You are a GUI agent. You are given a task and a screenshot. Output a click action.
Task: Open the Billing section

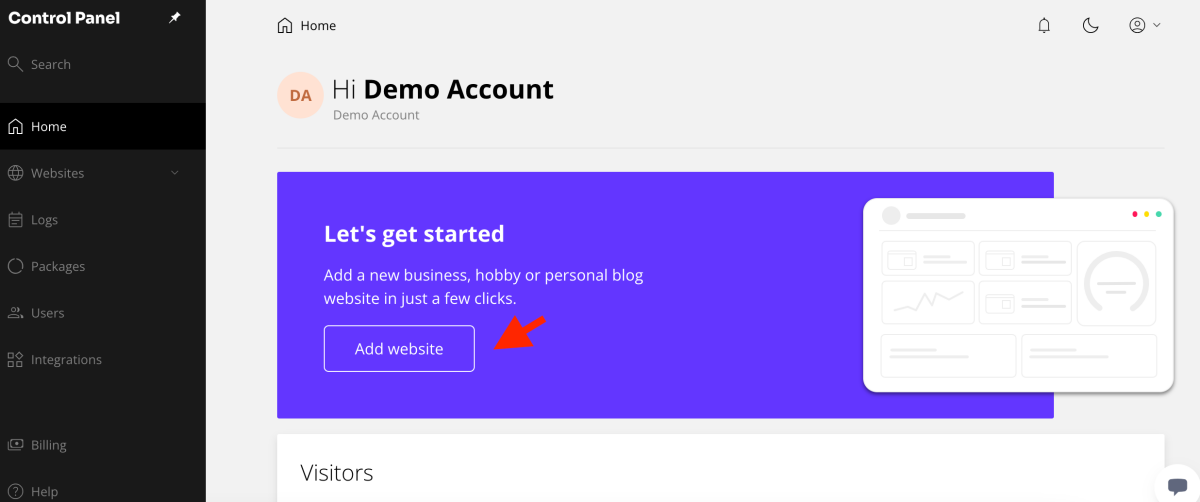click(x=49, y=445)
